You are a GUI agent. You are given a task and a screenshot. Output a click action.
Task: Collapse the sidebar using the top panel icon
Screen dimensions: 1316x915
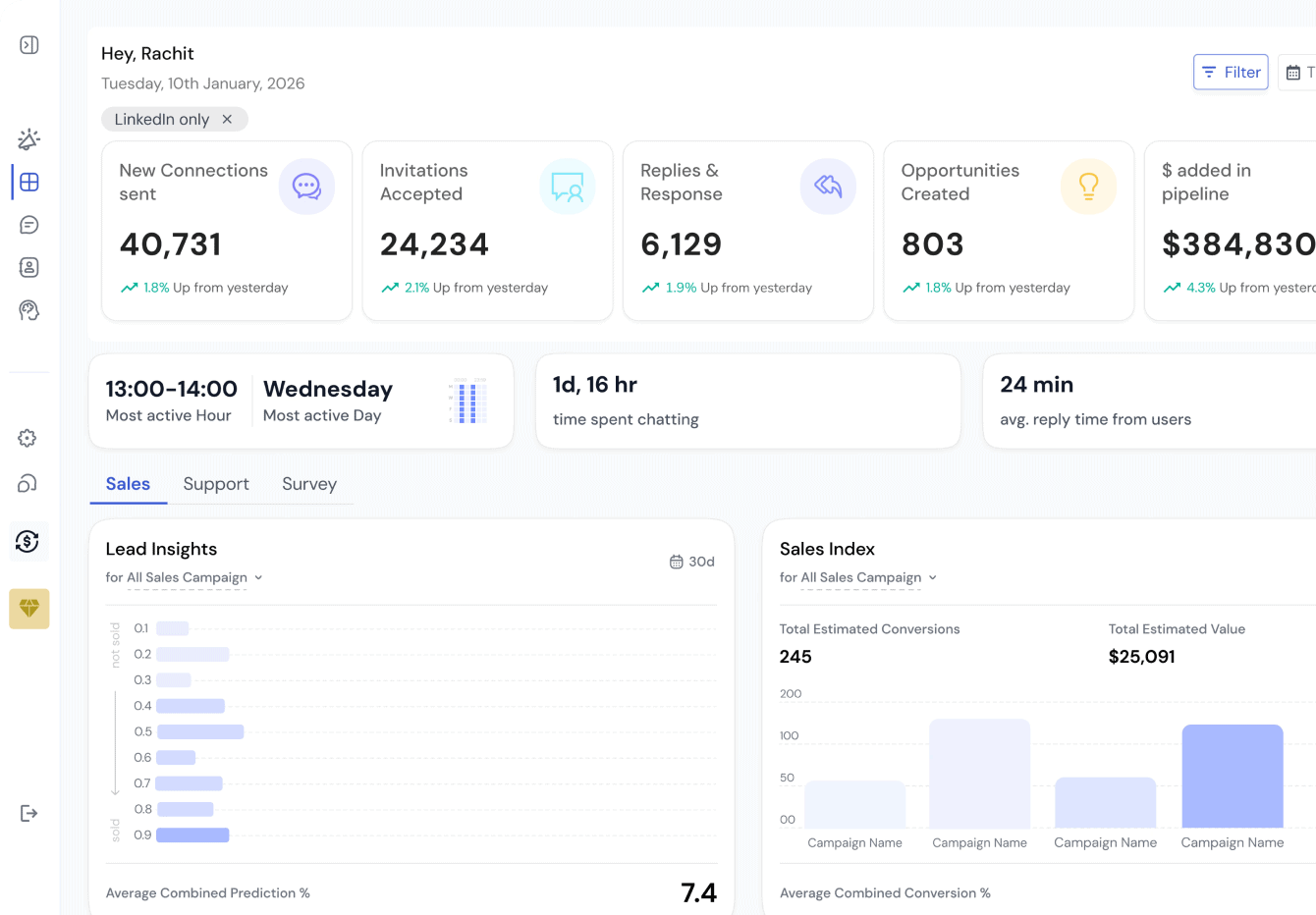[x=28, y=45]
